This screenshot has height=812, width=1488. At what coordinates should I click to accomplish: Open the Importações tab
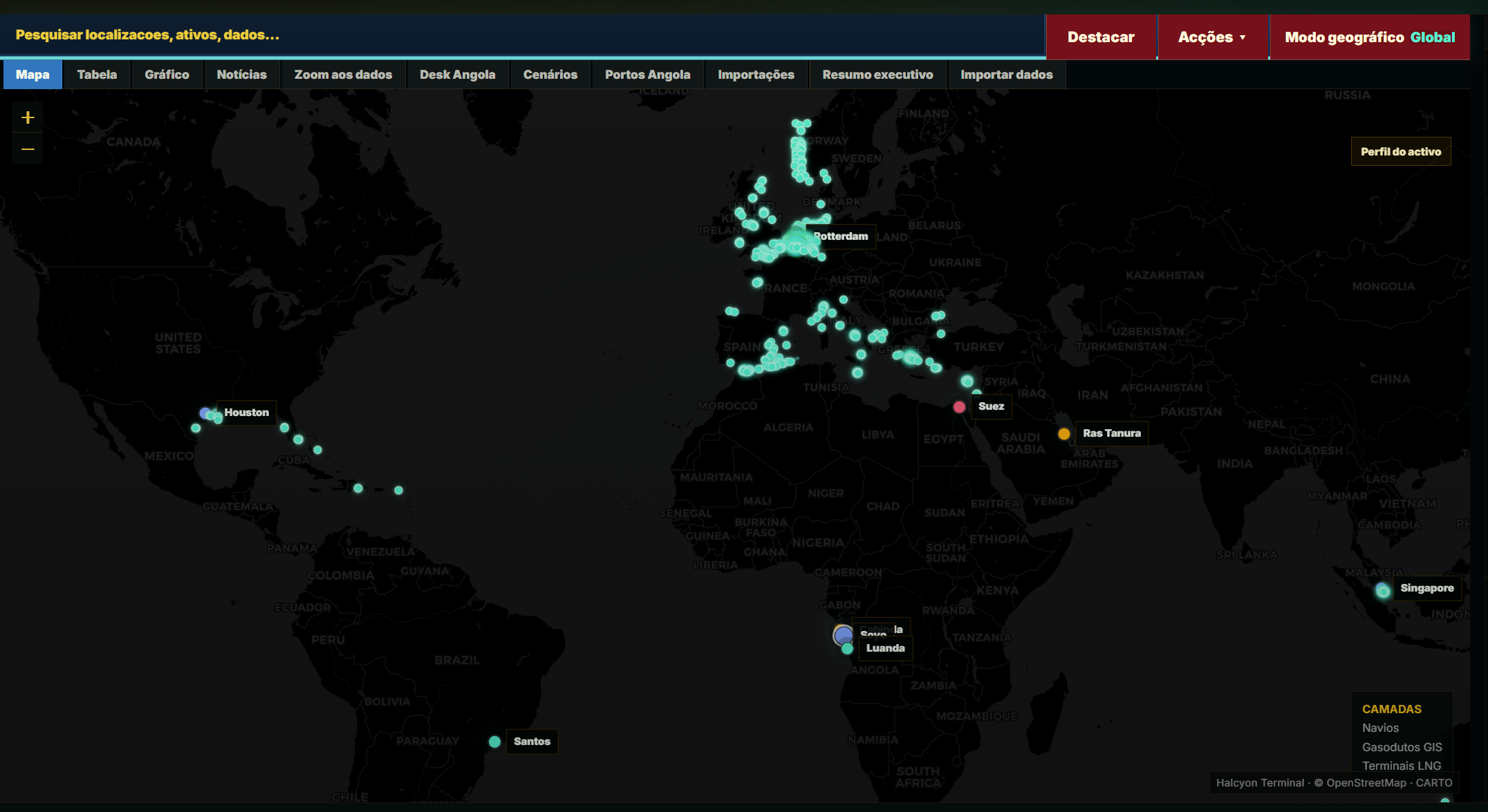pos(756,75)
